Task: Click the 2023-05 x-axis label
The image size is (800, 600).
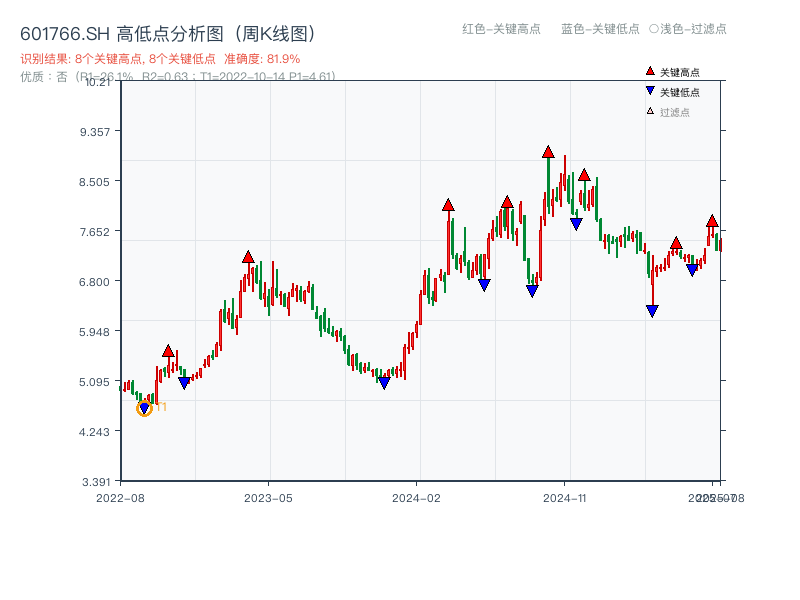Action: click(268, 498)
